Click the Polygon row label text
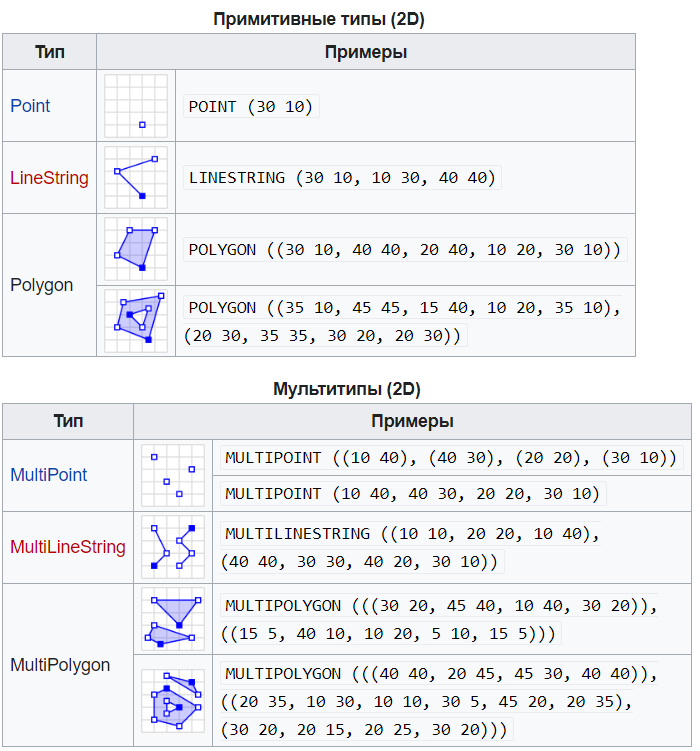The height and width of the screenshot is (751, 700). 42,285
